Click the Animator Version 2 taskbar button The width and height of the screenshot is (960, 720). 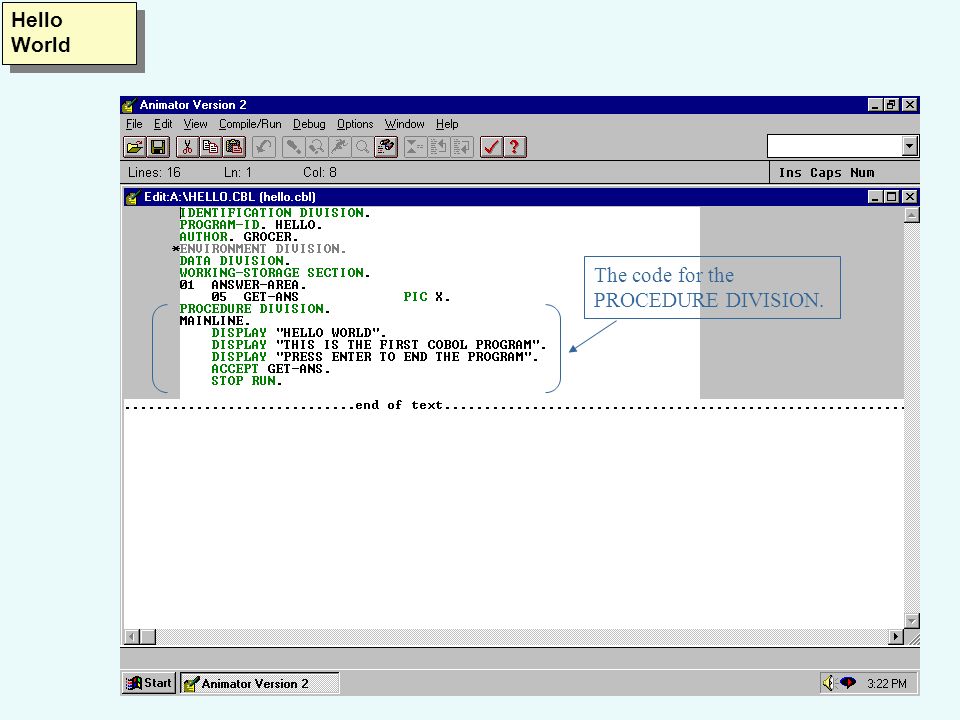(260, 683)
